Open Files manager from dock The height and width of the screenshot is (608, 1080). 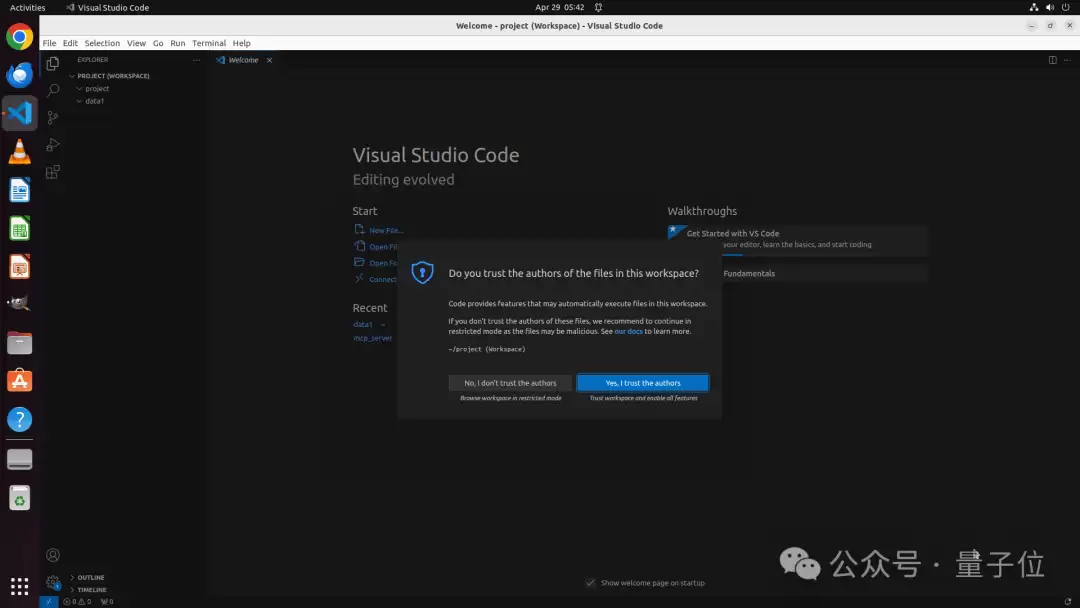19,342
